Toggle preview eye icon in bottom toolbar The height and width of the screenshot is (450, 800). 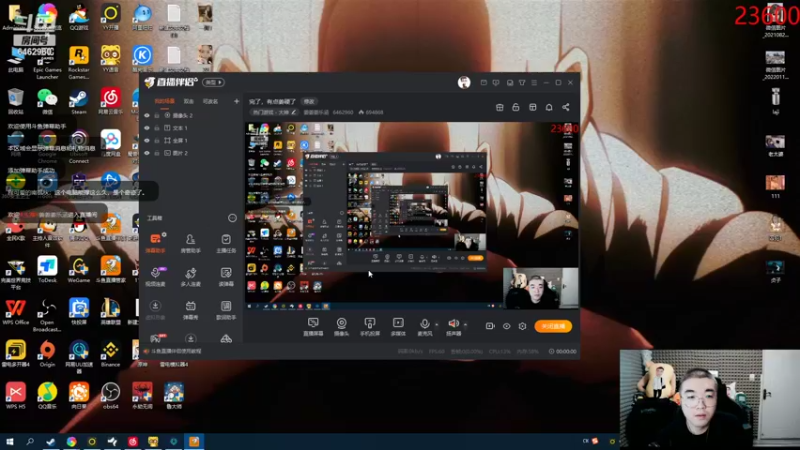coord(506,326)
